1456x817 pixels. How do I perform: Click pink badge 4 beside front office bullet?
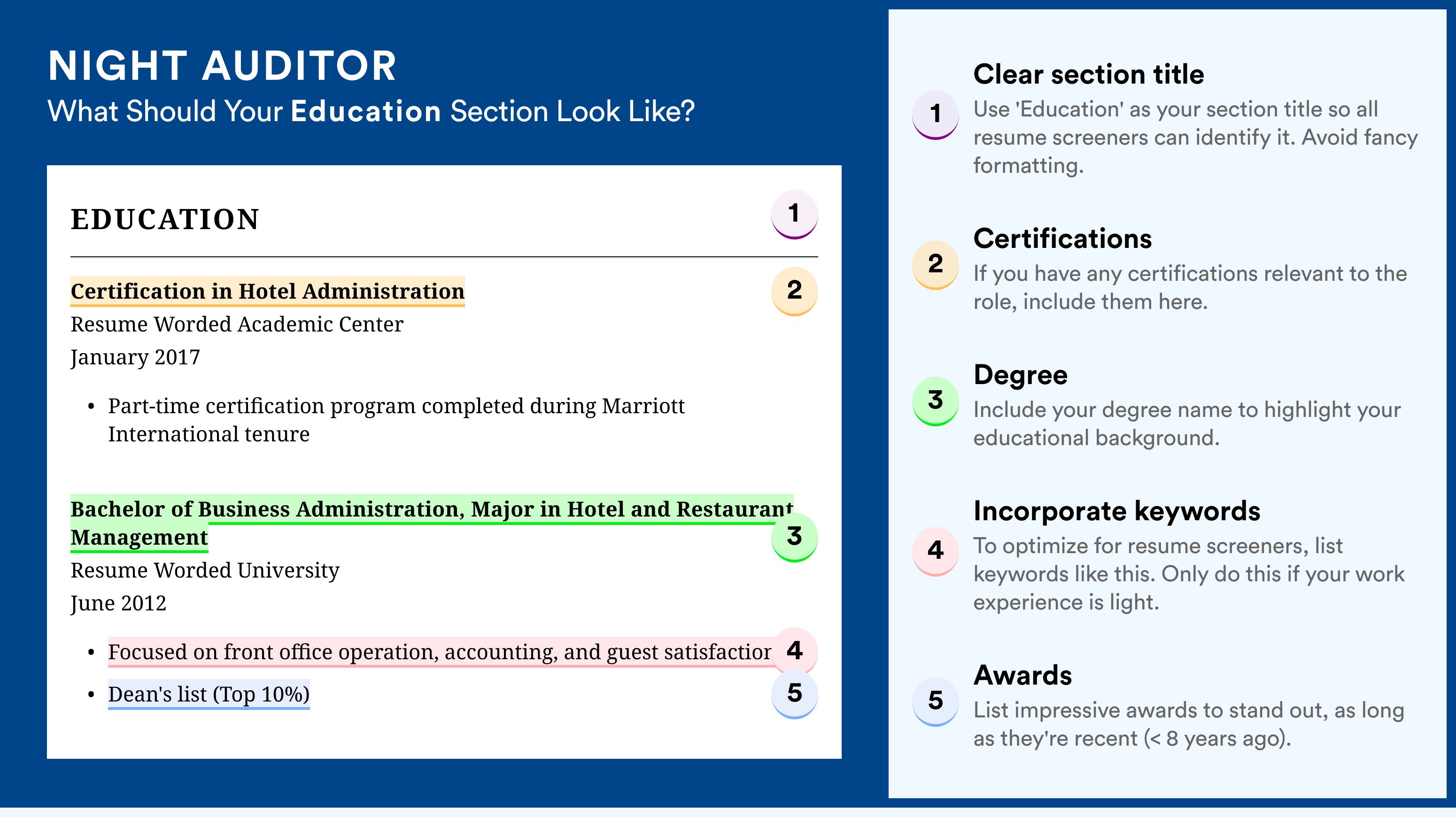coord(794,651)
